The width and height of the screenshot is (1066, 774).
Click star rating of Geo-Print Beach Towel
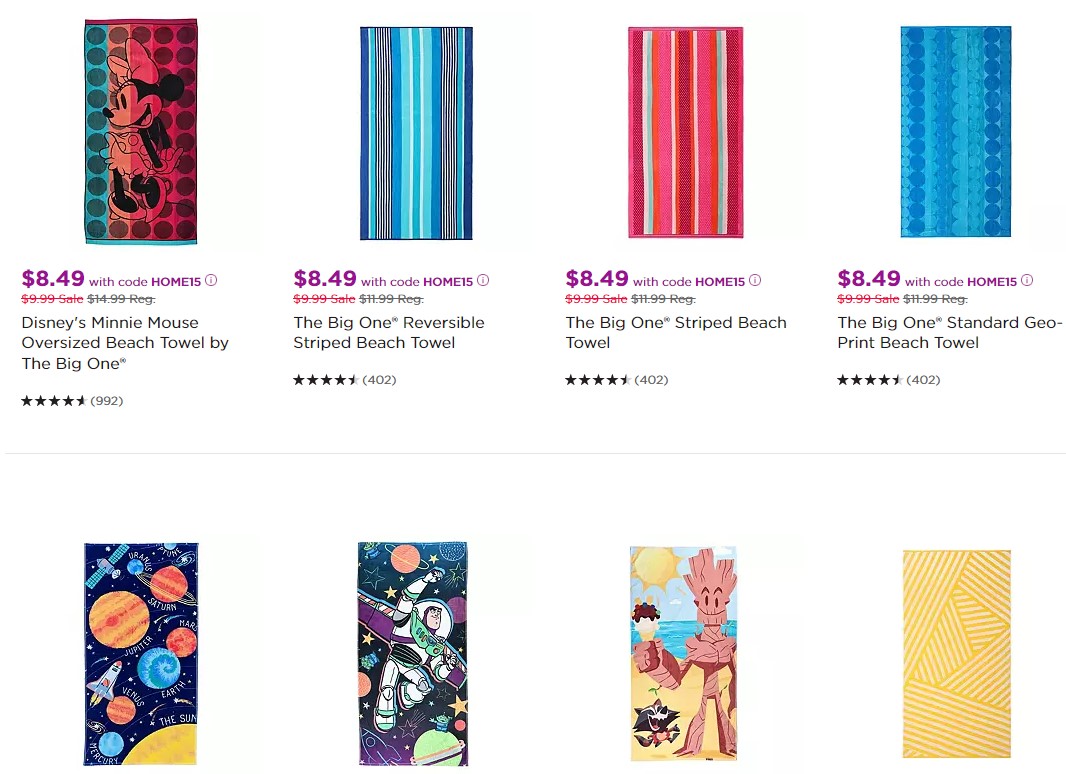870,380
